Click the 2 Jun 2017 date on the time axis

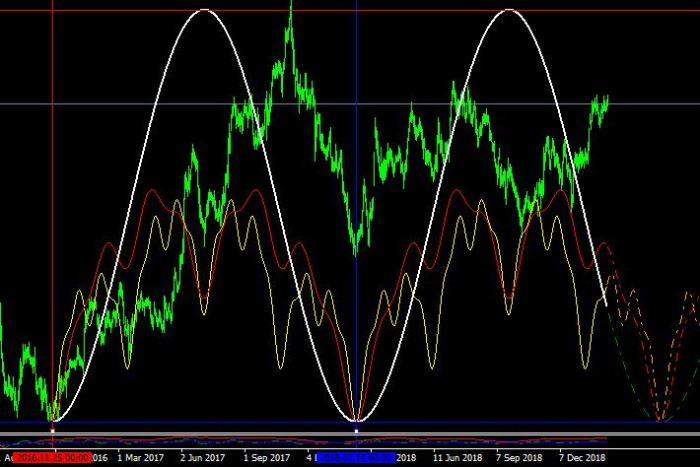[x=204, y=457]
